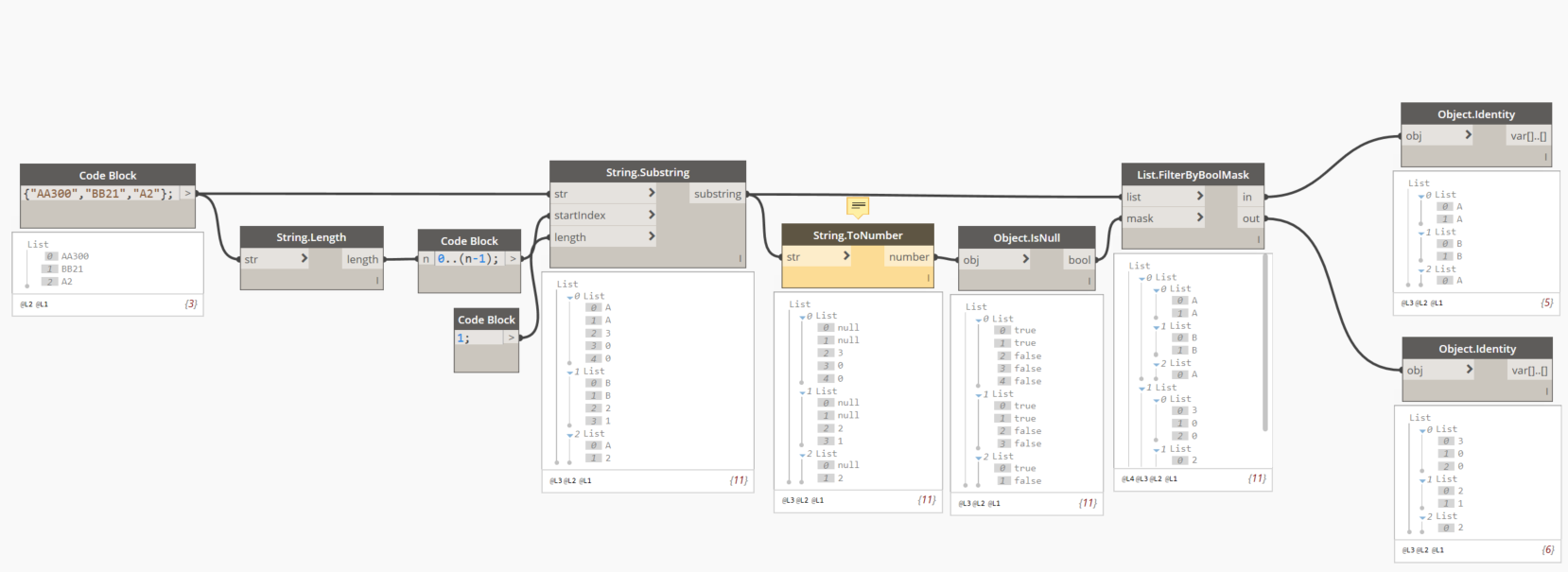Click the in output port on List.FilterByBoolMask
The height and width of the screenshot is (572, 1568).
[x=1250, y=197]
